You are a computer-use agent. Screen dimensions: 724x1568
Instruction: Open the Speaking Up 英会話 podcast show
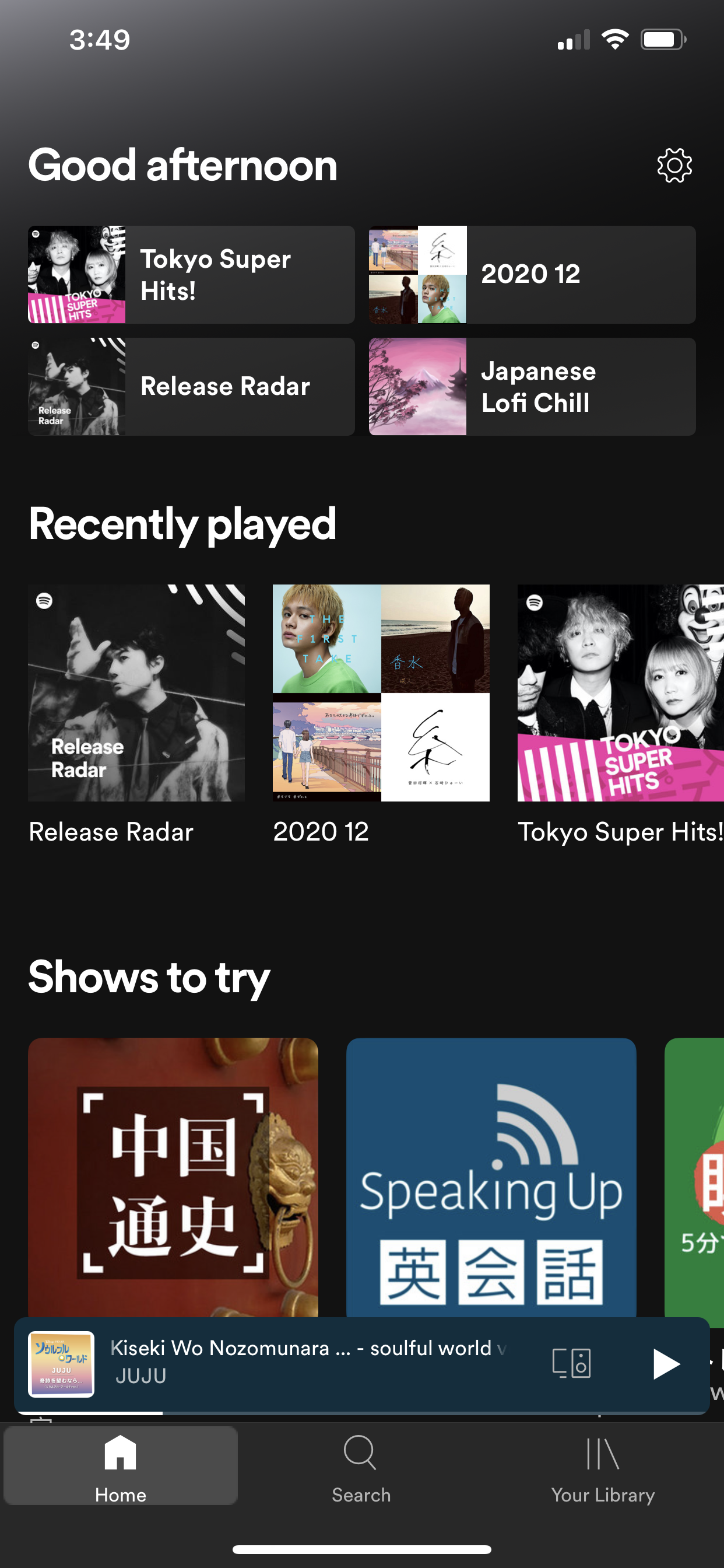click(x=491, y=1177)
